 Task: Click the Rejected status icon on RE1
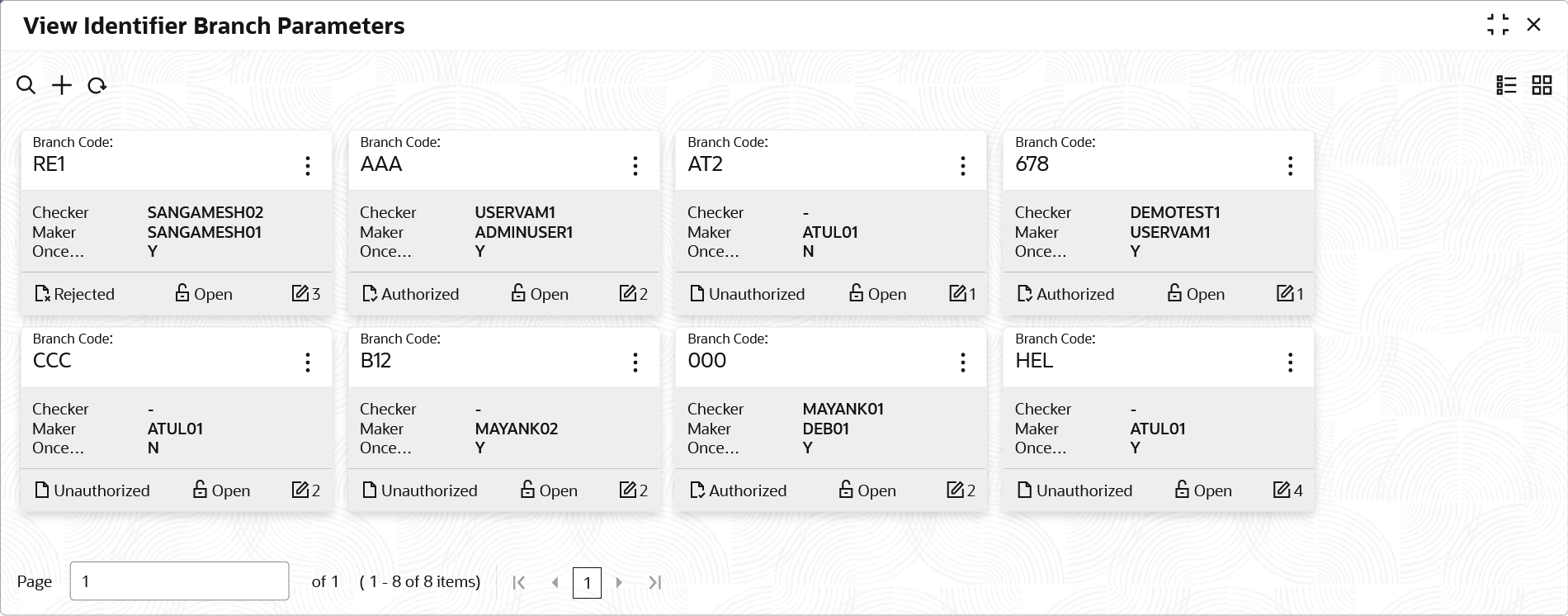pyautogui.click(x=43, y=294)
